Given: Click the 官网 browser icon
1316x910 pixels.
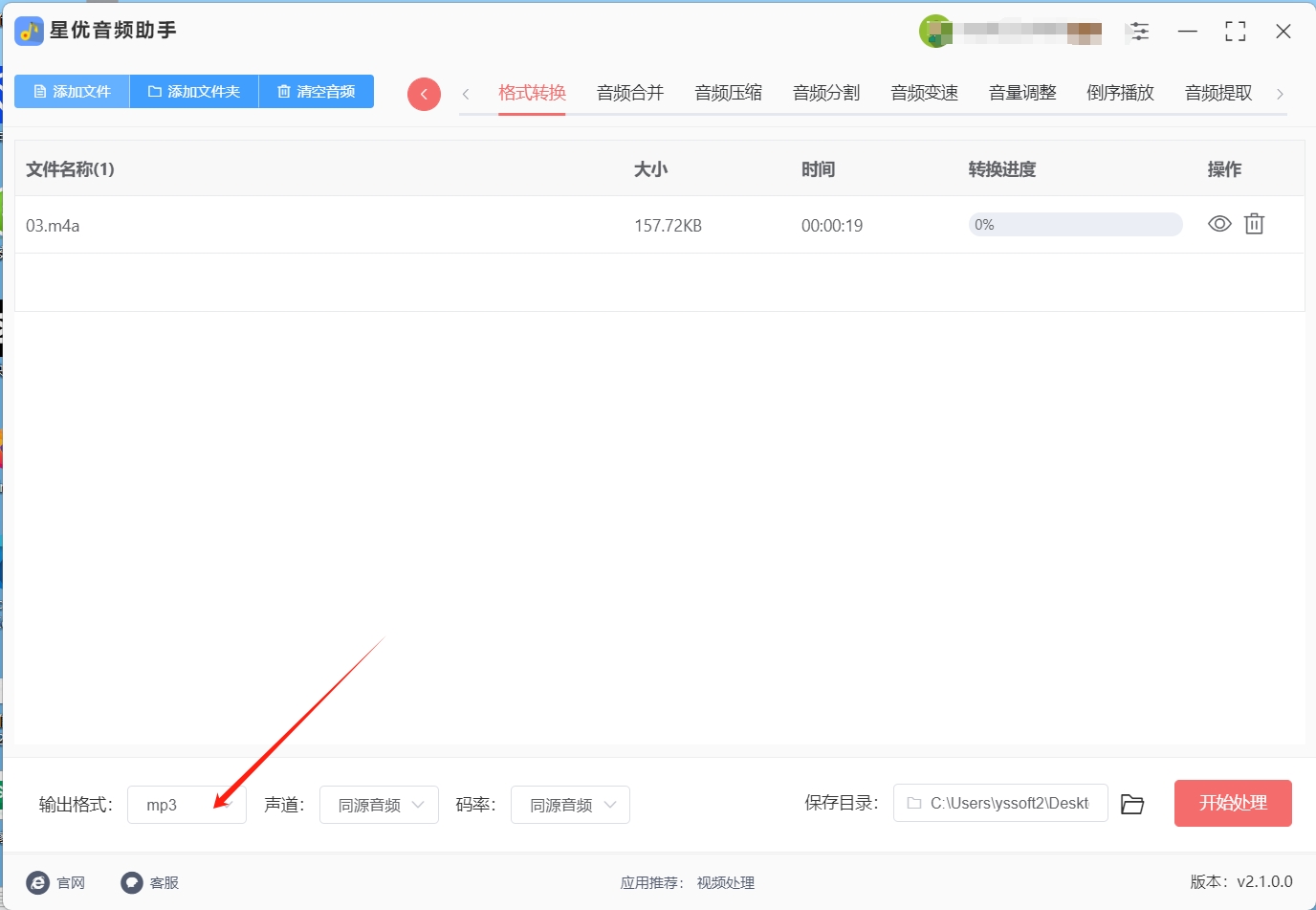Looking at the screenshot, I should [37, 882].
